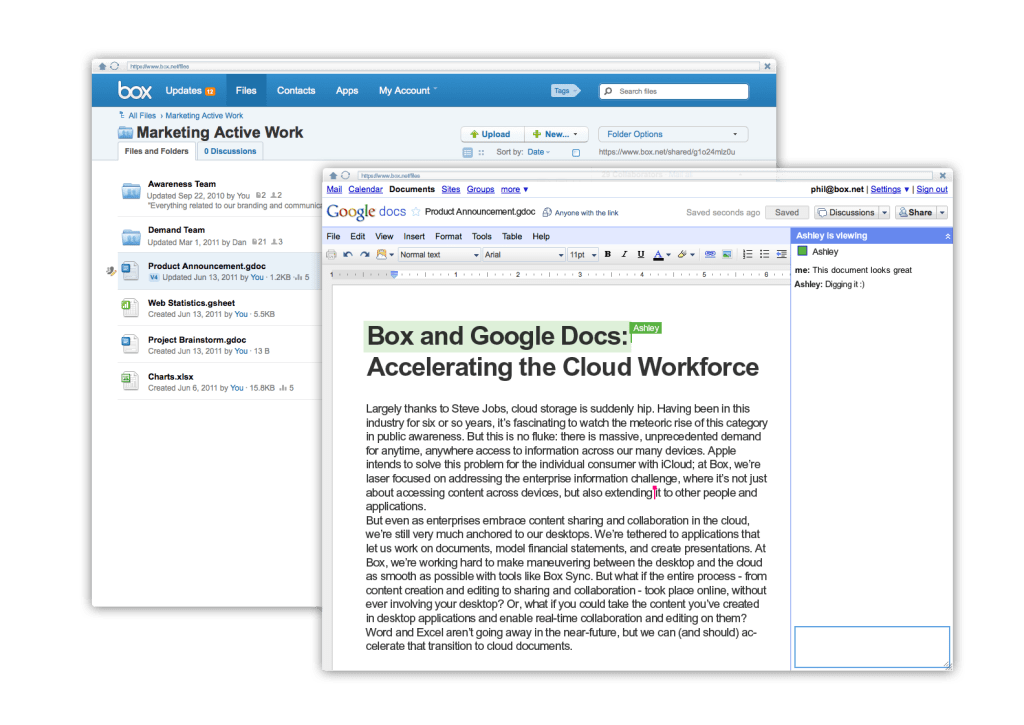The width and height of the screenshot is (1024, 725).
Task: Open the Arial font dropdown
Action: click(x=524, y=255)
